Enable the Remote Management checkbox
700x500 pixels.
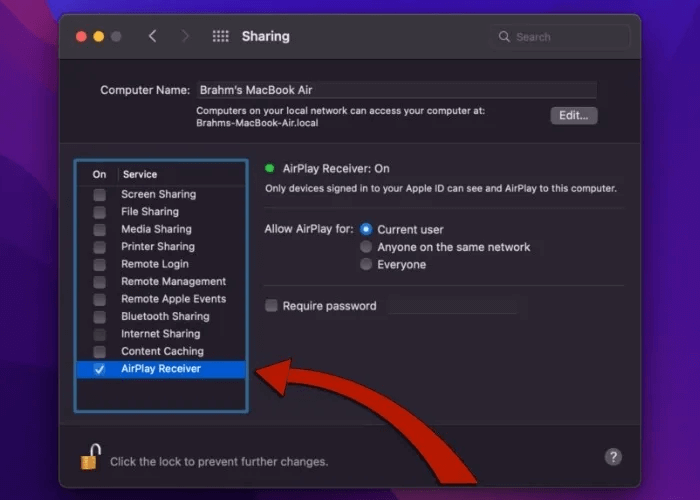tap(100, 282)
